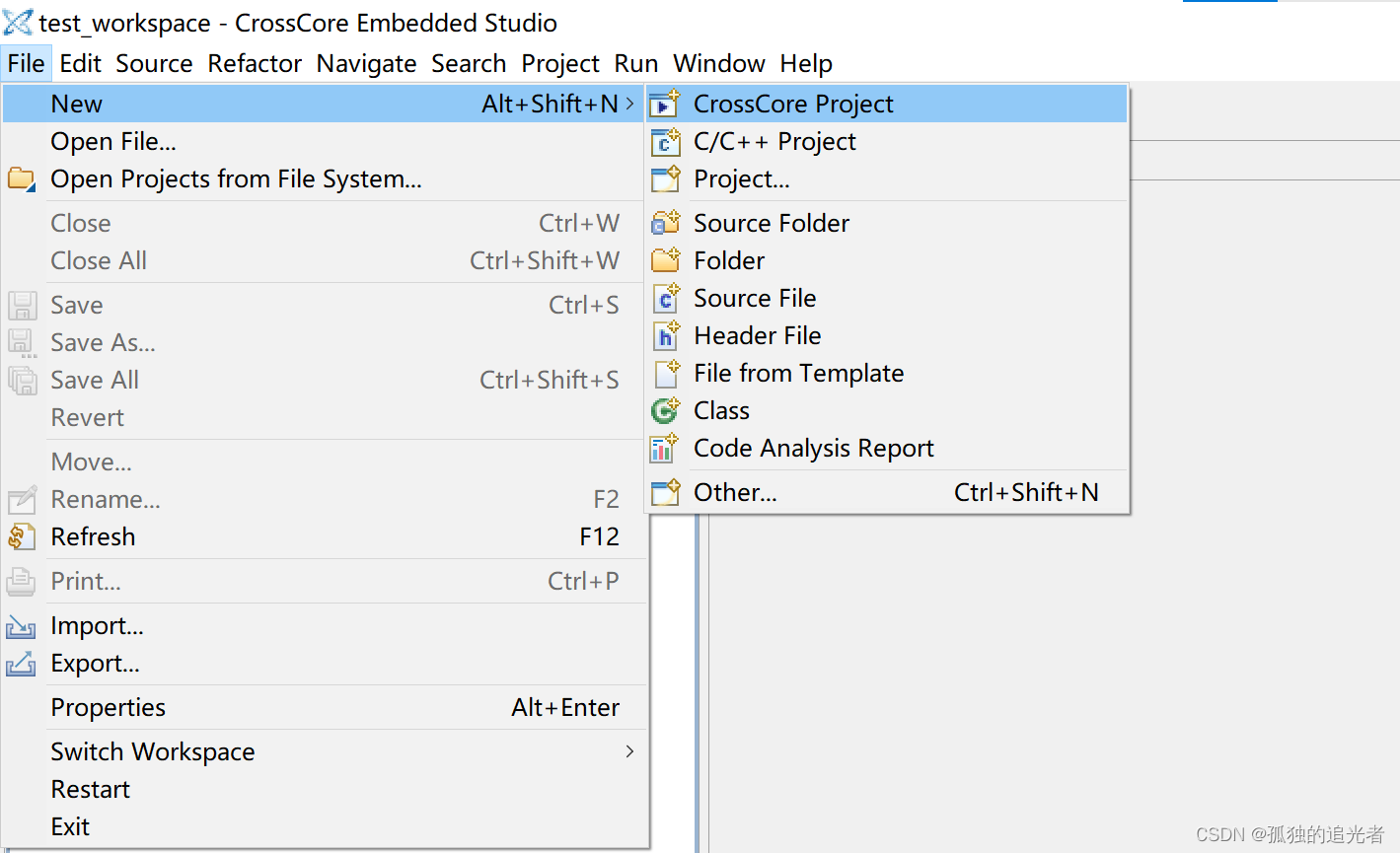The width and height of the screenshot is (1400, 853).
Task: Click the CrossCore Project icon in submenu
Action: (666, 104)
